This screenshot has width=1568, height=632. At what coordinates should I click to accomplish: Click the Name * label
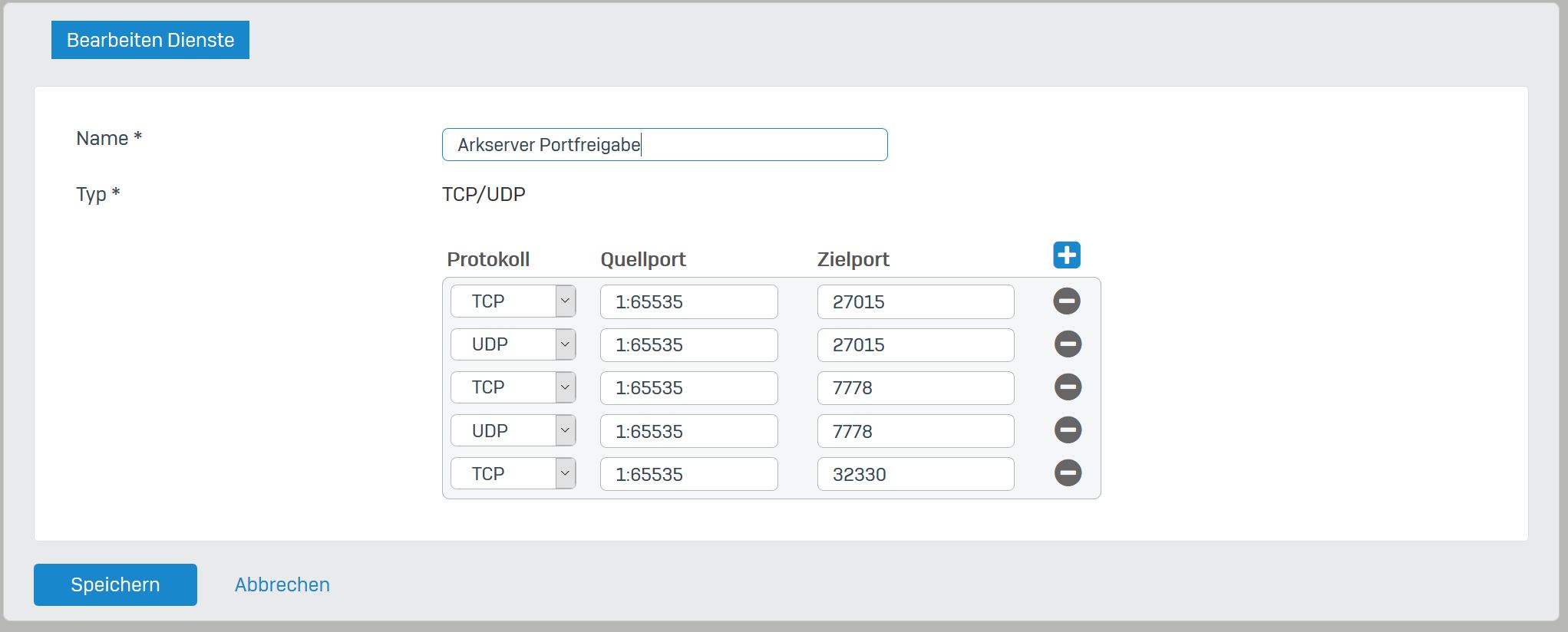point(109,138)
